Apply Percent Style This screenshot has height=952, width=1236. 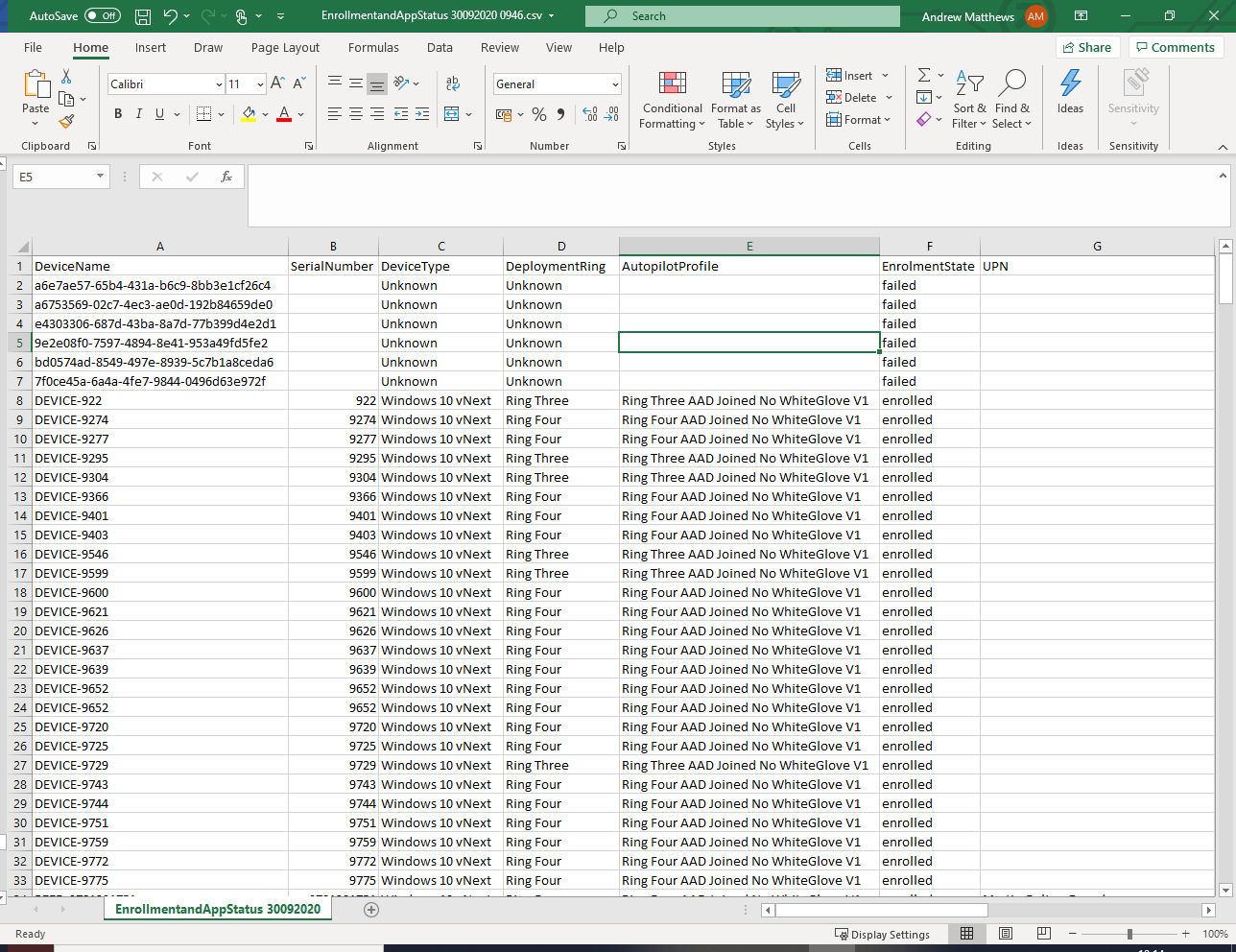[539, 114]
